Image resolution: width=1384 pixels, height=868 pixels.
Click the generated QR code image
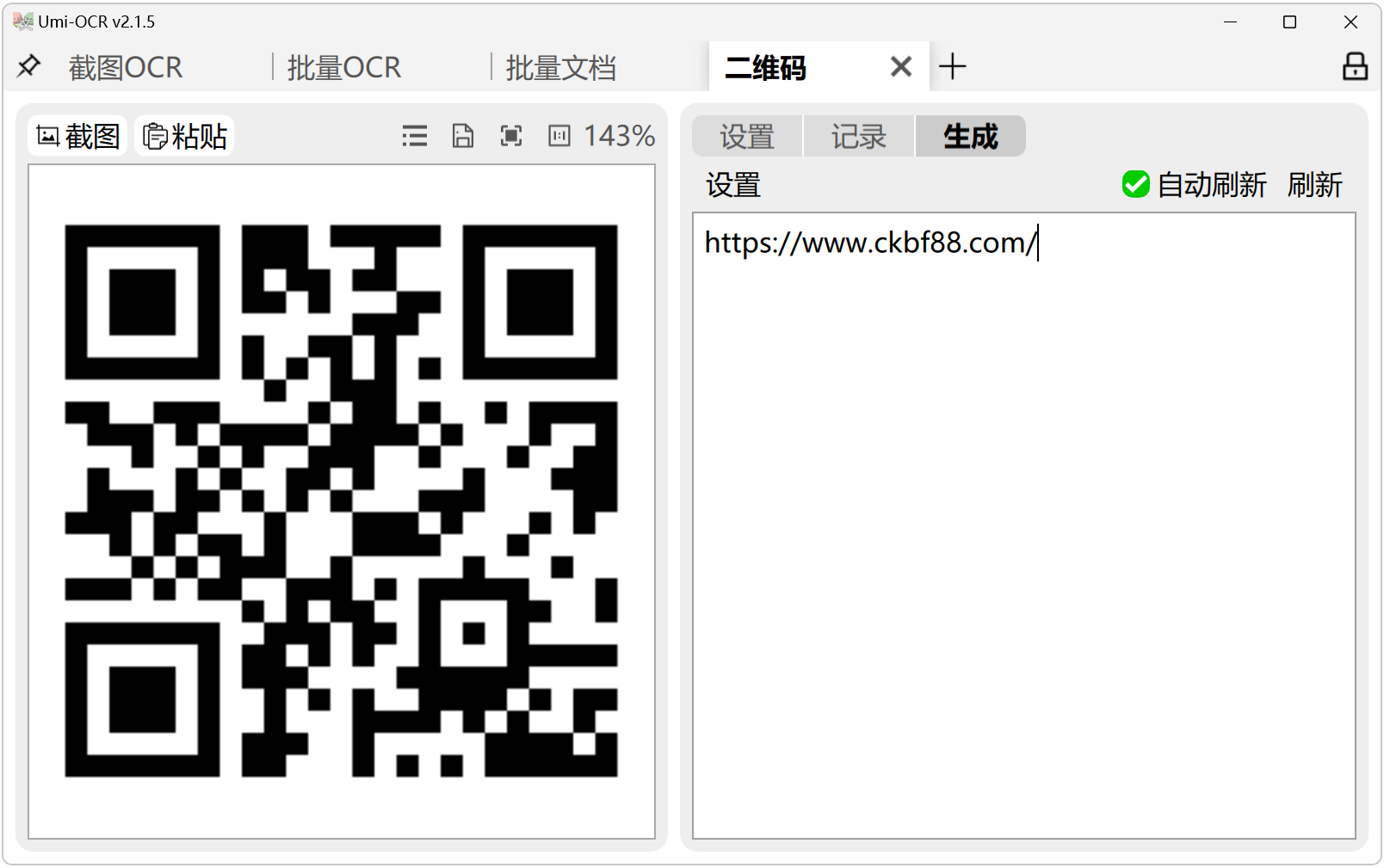(342, 501)
